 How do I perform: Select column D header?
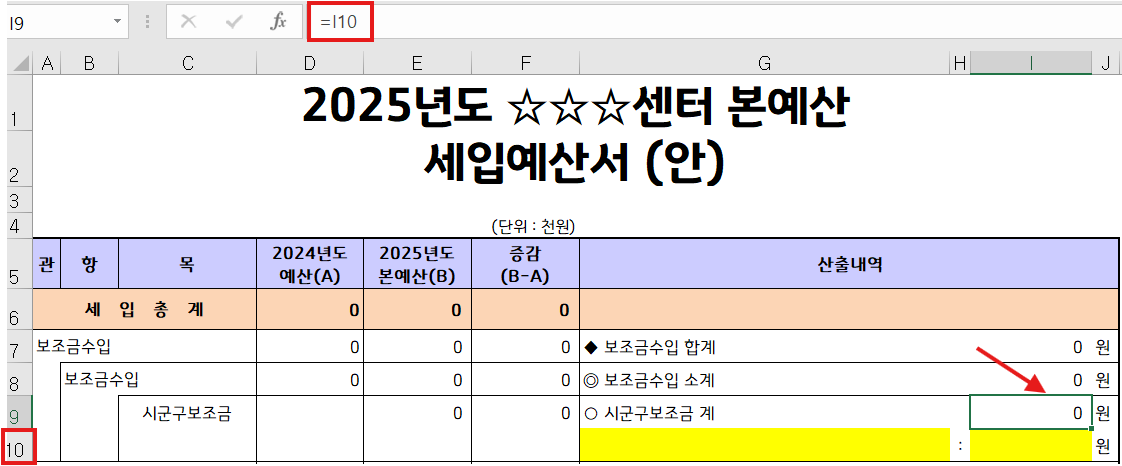click(x=309, y=64)
